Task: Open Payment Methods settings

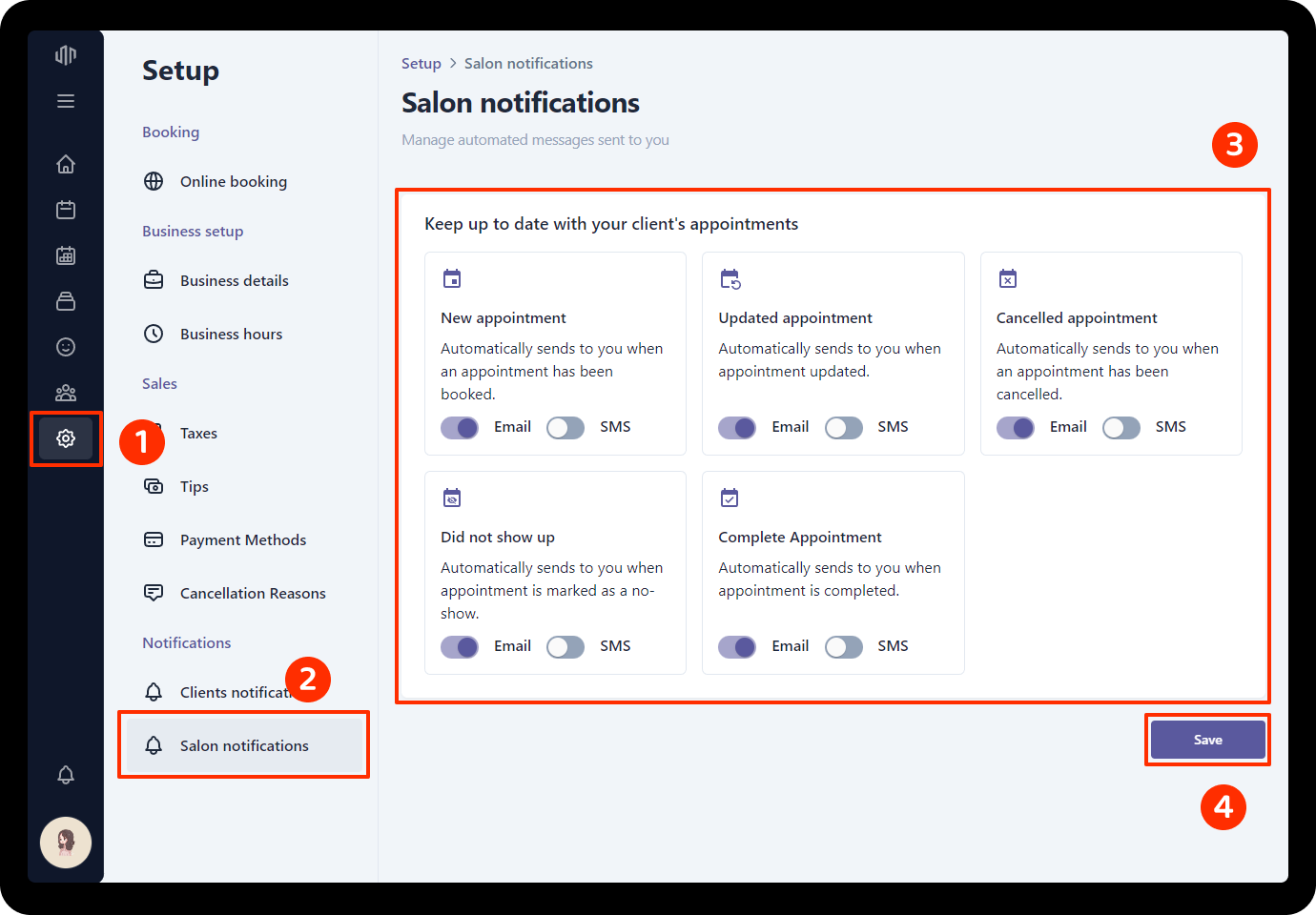Action: click(242, 539)
